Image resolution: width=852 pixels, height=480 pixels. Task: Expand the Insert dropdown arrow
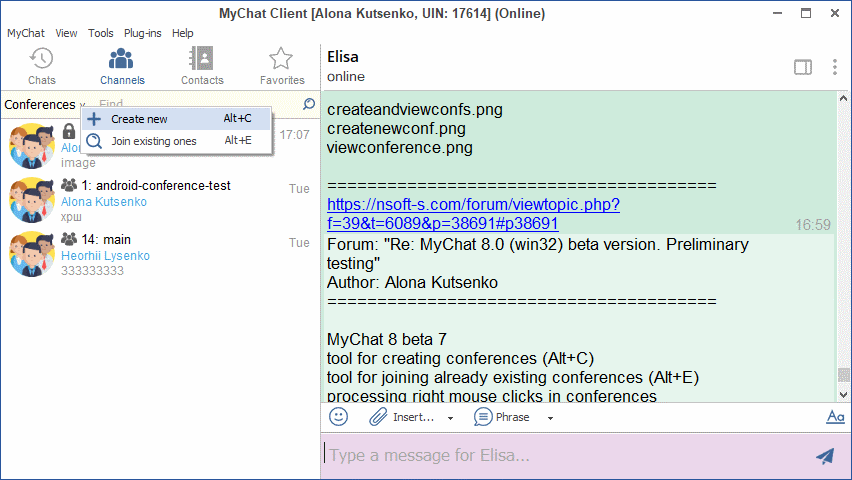(x=450, y=418)
